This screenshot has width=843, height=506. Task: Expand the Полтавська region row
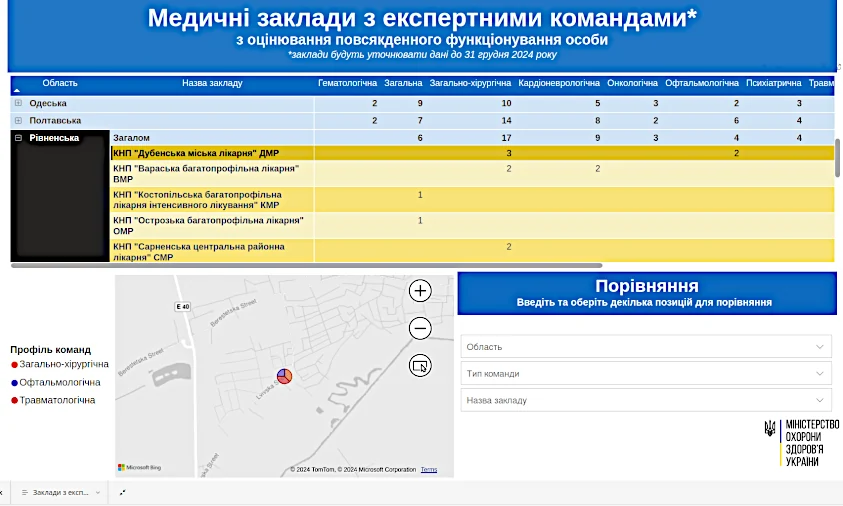pyautogui.click(x=18, y=120)
